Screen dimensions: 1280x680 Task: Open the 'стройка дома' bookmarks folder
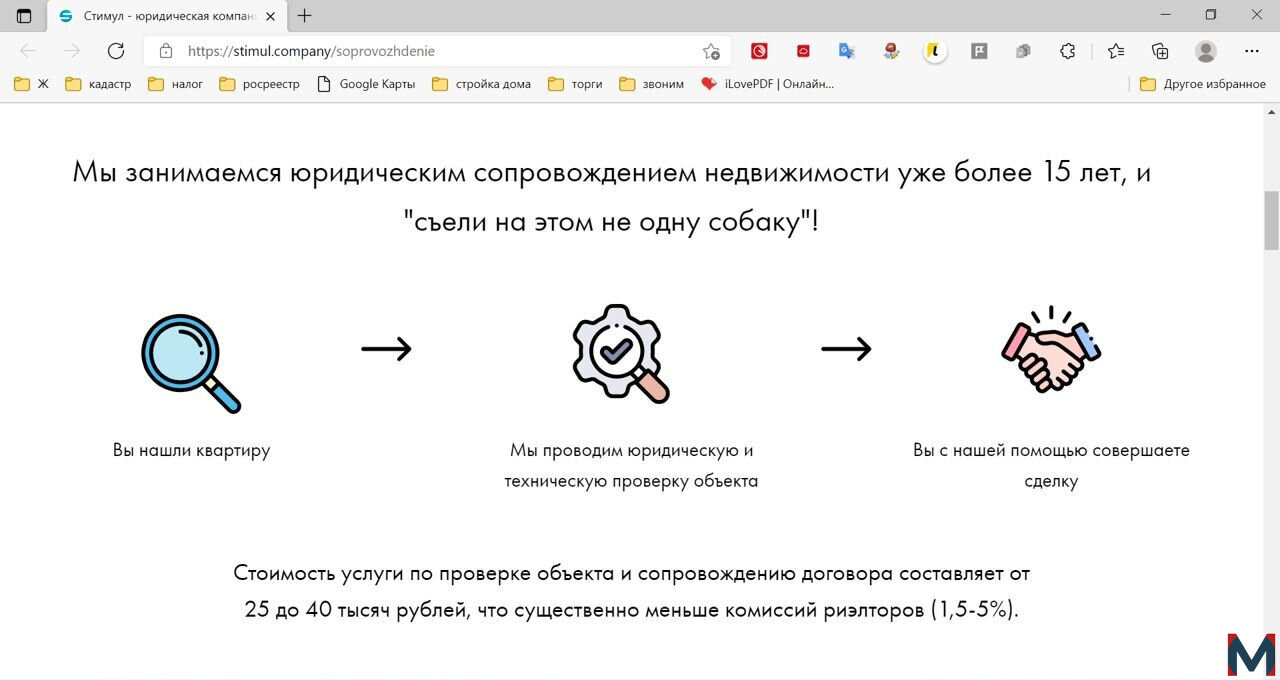pos(482,84)
